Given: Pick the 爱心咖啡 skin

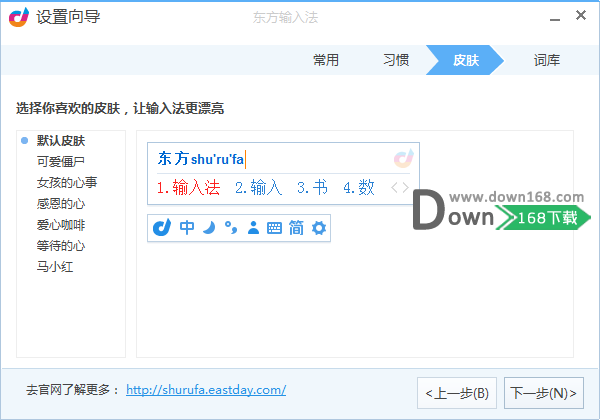Looking at the screenshot, I should [x=60, y=225].
